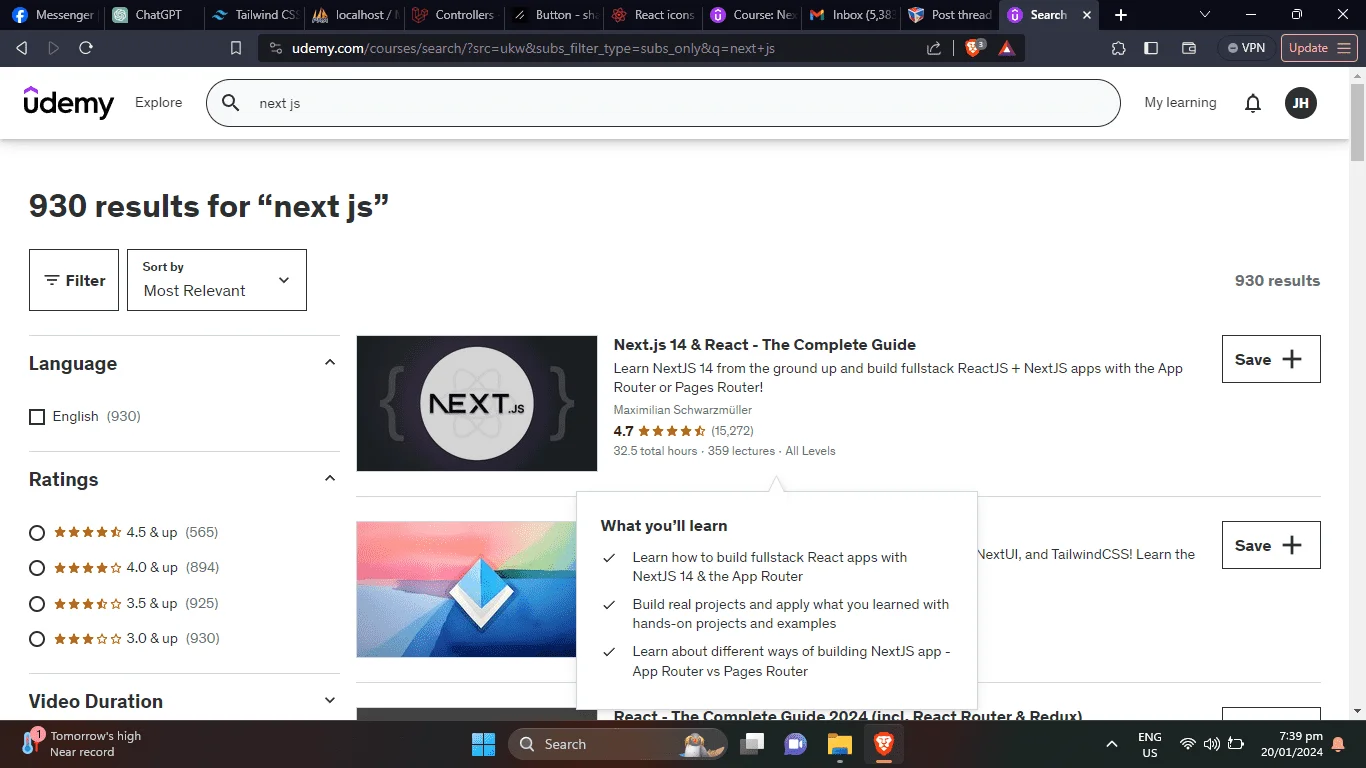Image resolution: width=1366 pixels, height=768 pixels.
Task: Click the Brave browser taskbar icon
Action: 883,744
